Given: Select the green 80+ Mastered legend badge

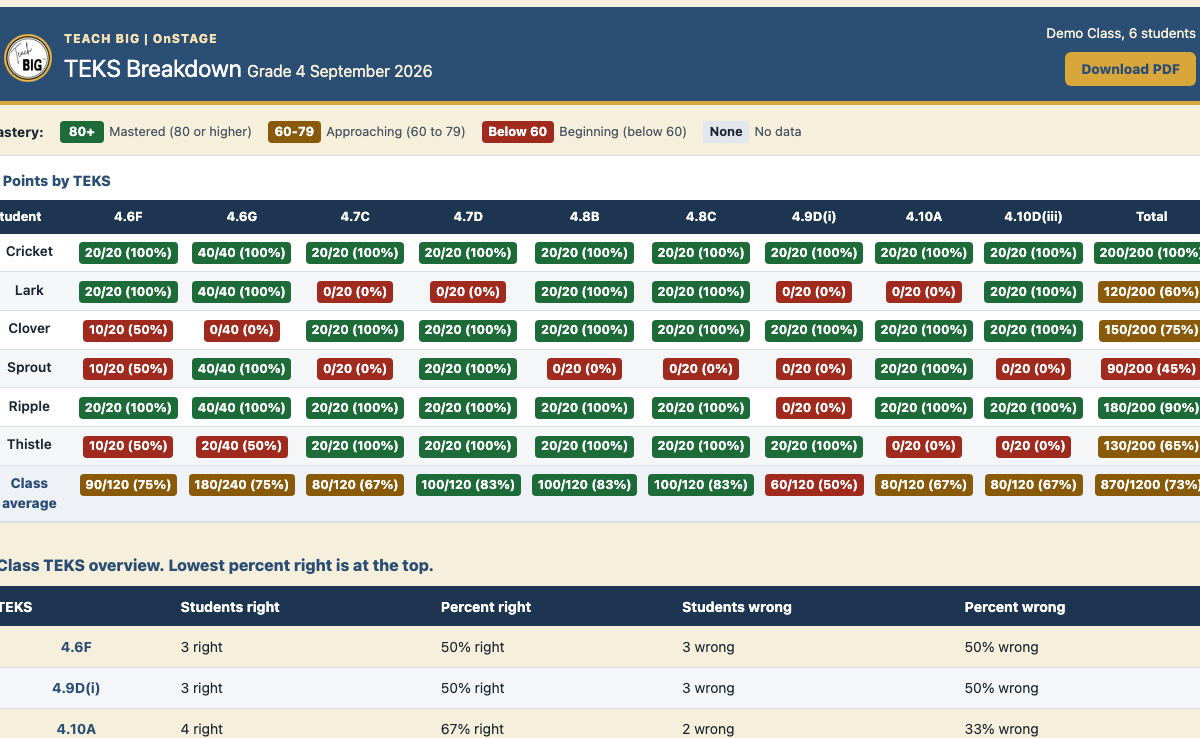Looking at the screenshot, I should click(x=82, y=132).
